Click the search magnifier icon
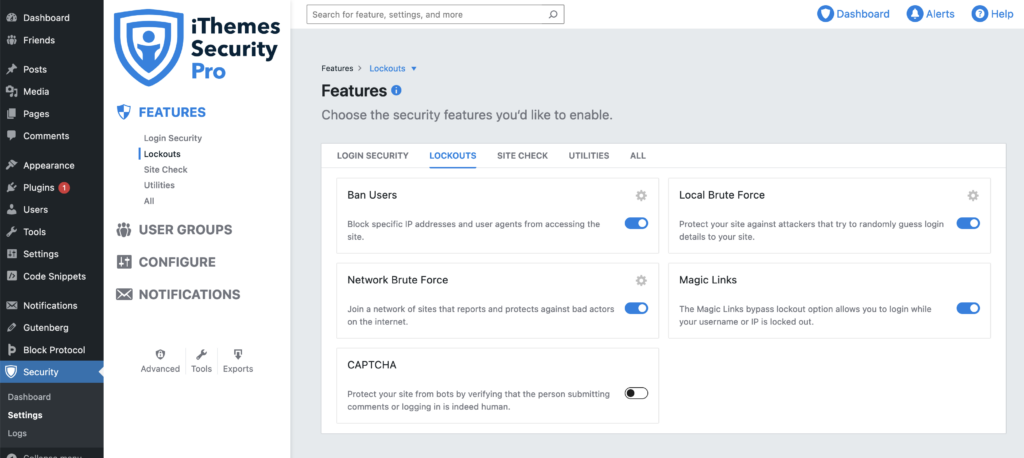 click(552, 14)
